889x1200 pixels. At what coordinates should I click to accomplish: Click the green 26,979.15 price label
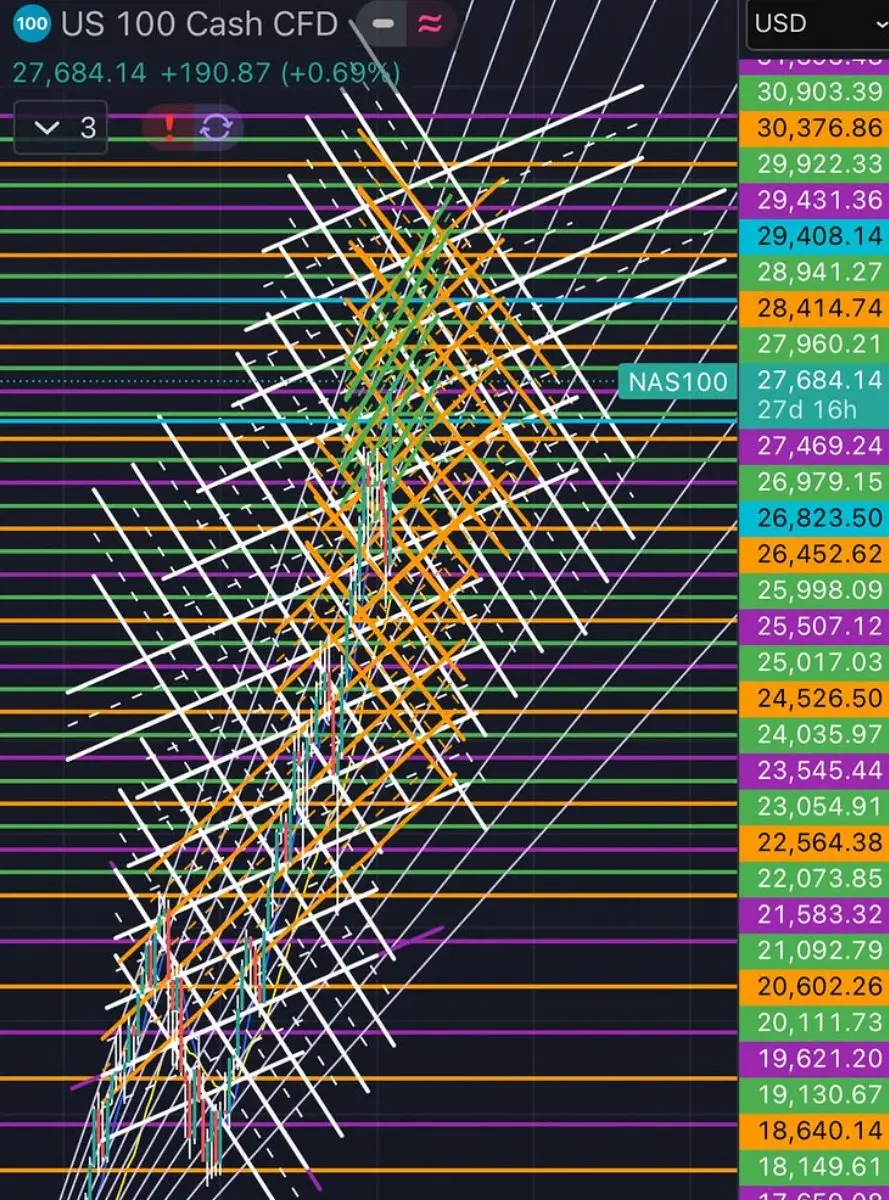pos(813,481)
